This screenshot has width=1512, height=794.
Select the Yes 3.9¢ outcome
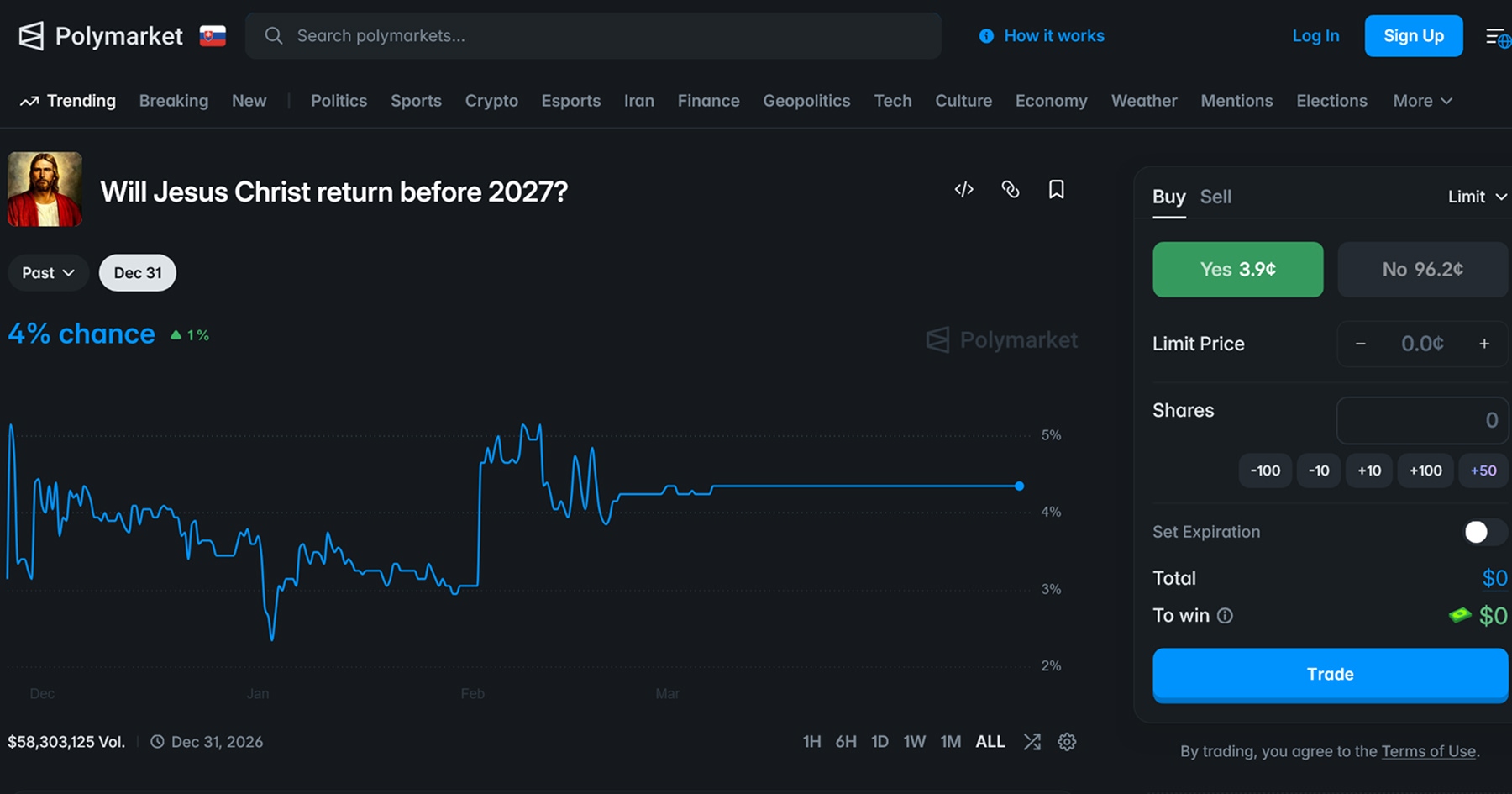pos(1237,270)
